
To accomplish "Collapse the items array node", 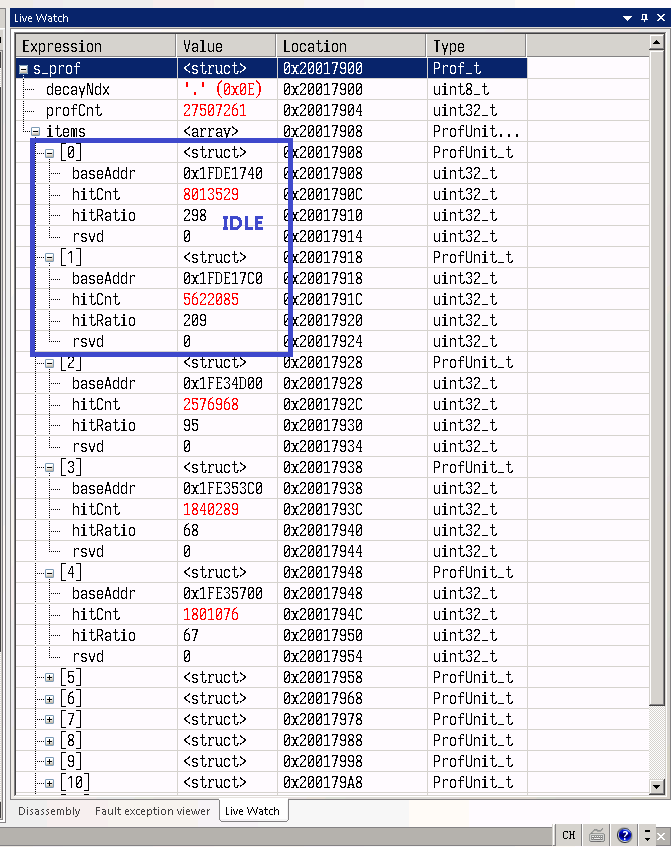I will click(36, 132).
